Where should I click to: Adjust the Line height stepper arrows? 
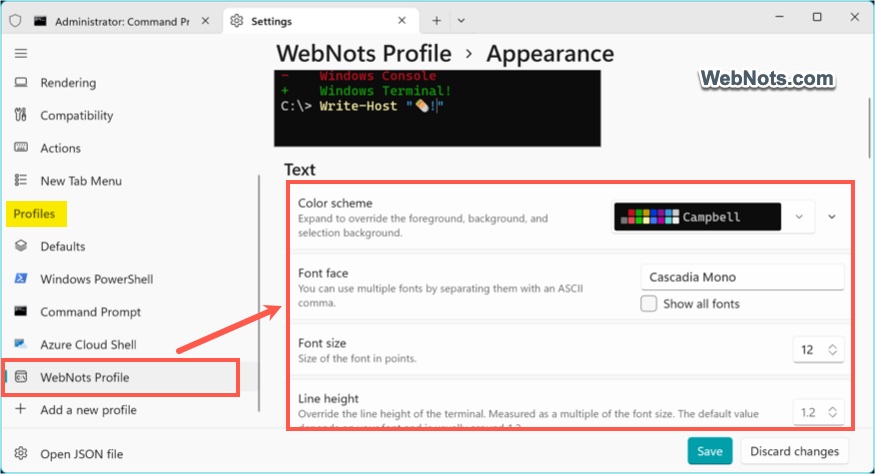(833, 413)
